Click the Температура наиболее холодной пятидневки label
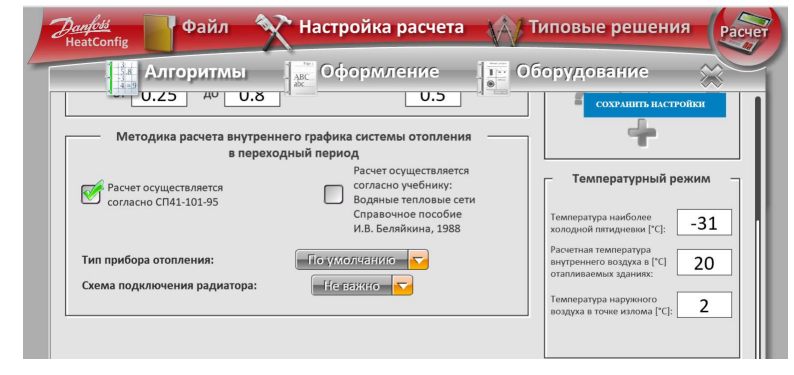This screenshot has width=794, height=375. click(x=608, y=223)
